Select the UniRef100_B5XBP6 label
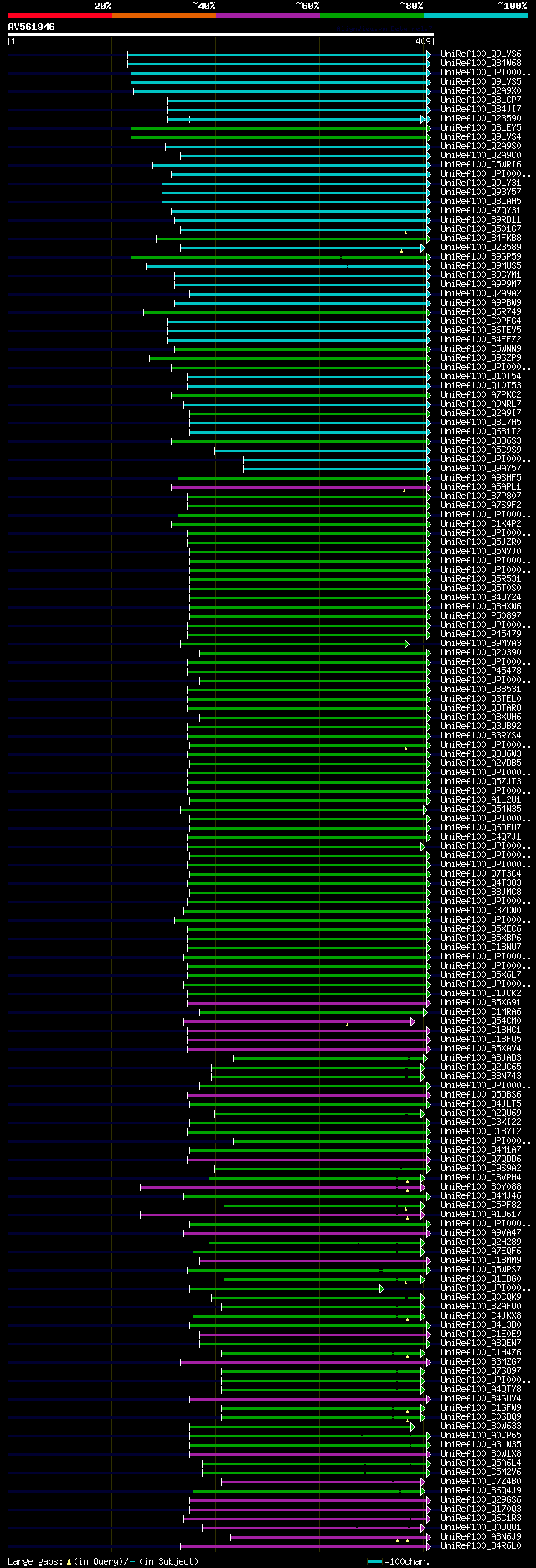The width and height of the screenshot is (536, 1568). [481, 938]
